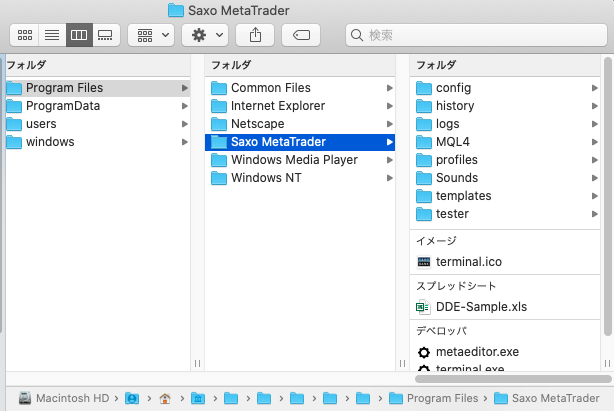The width and height of the screenshot is (614, 411).
Task: Click the Edit Tags button
Action: [301, 35]
